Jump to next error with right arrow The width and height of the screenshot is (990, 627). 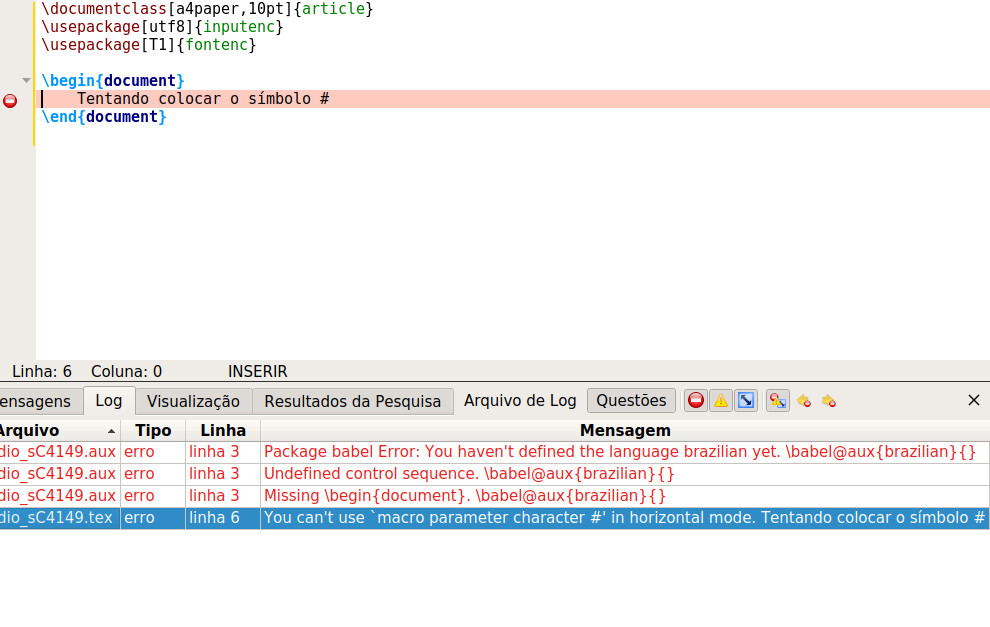828,401
